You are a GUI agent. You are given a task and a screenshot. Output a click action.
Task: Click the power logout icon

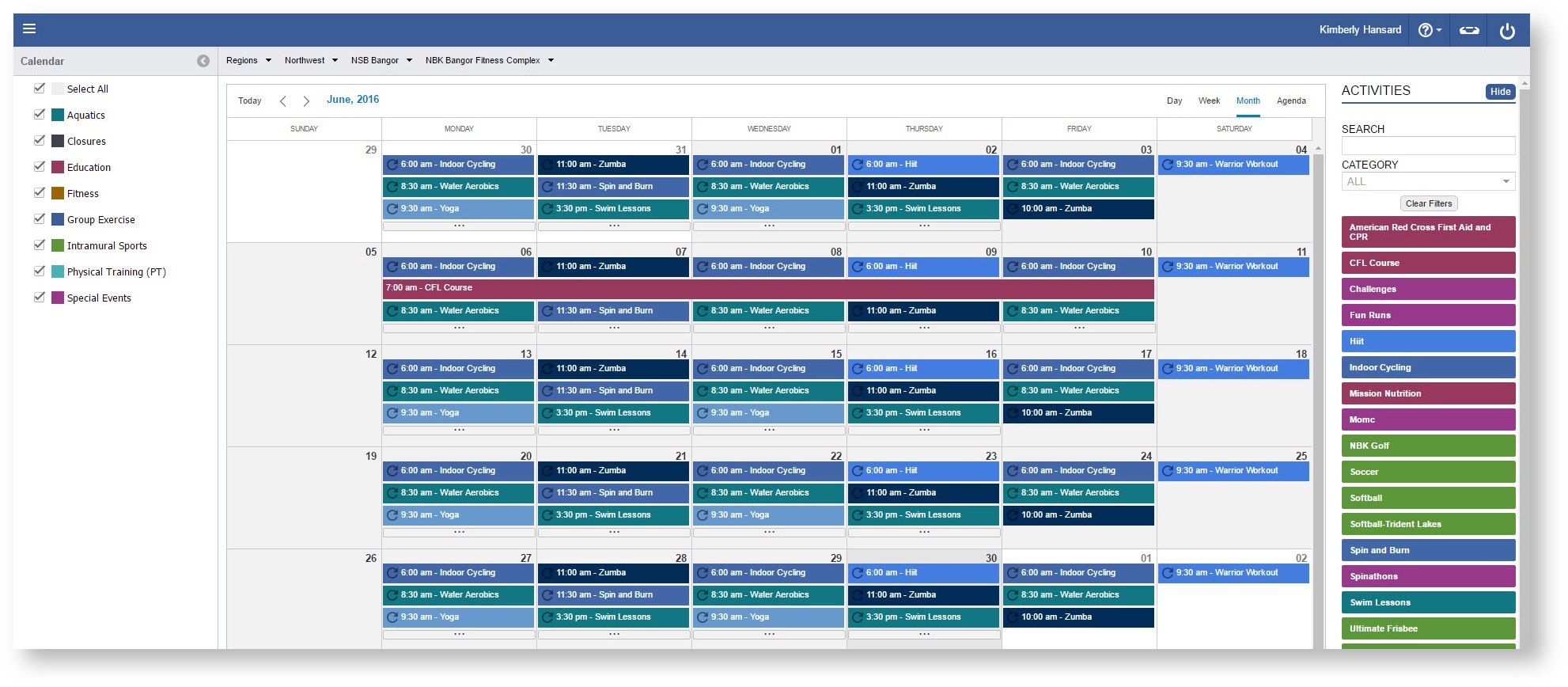pyautogui.click(x=1507, y=31)
